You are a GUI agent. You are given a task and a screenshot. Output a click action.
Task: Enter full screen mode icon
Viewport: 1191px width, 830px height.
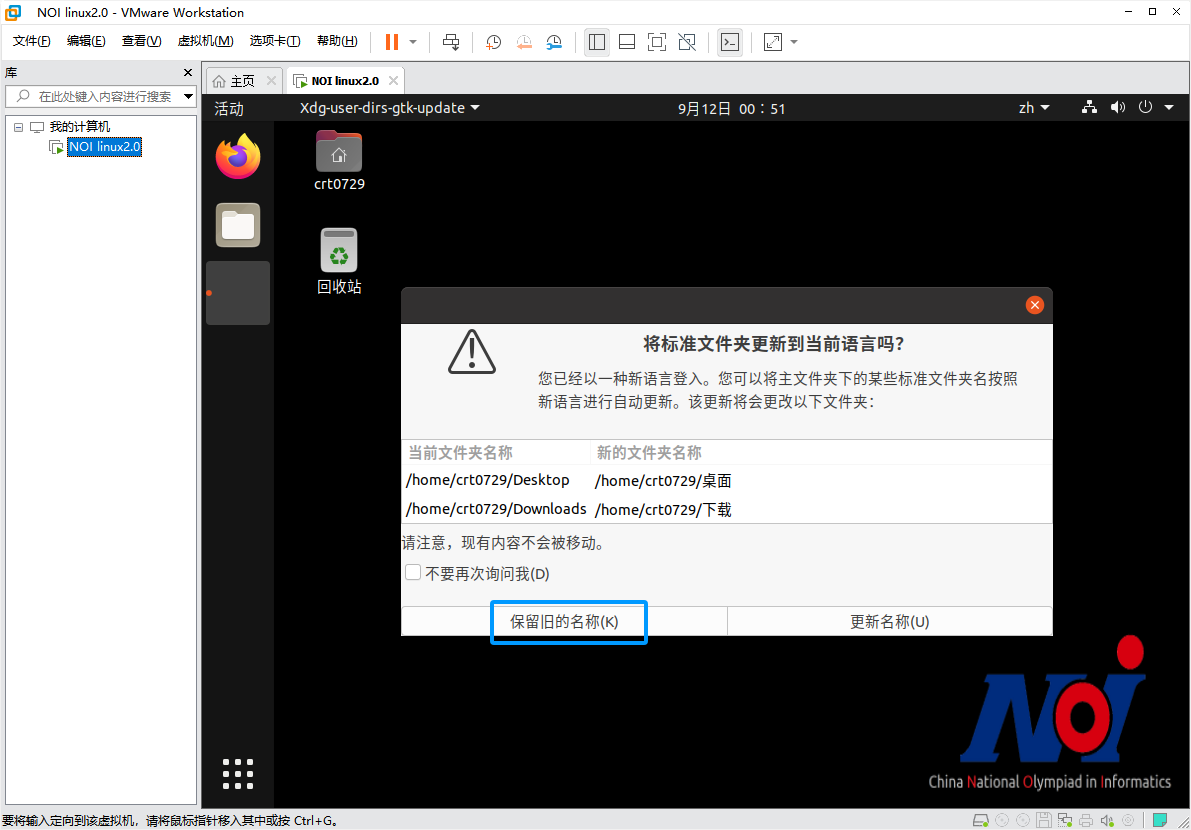[657, 42]
